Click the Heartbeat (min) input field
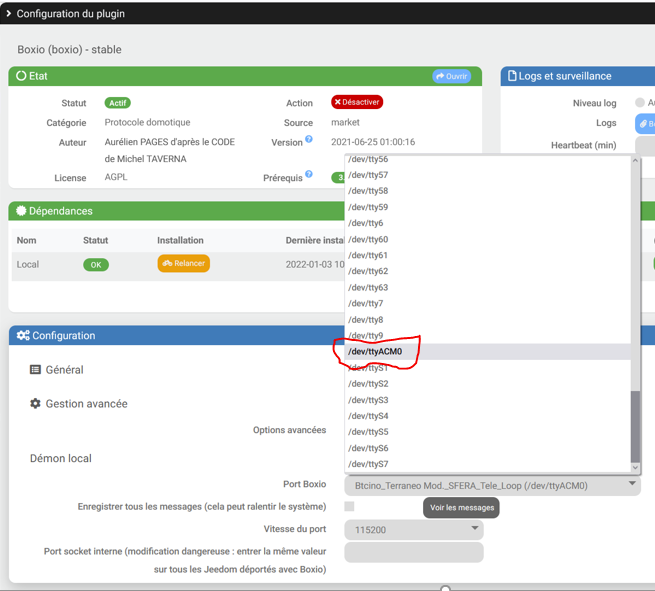This screenshot has height=591, width=655. pyautogui.click(x=645, y=145)
